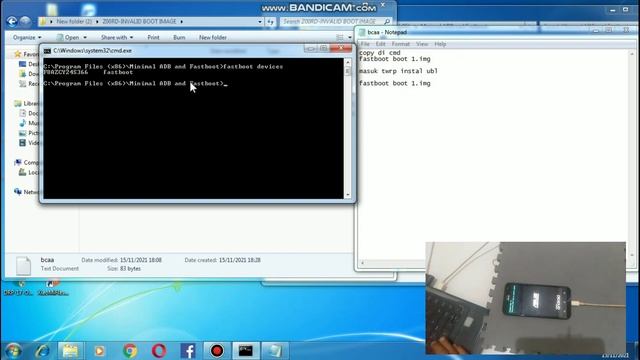640x360 pixels.
Task: Open Google Chrome from the taskbar
Action: pyautogui.click(x=130, y=351)
